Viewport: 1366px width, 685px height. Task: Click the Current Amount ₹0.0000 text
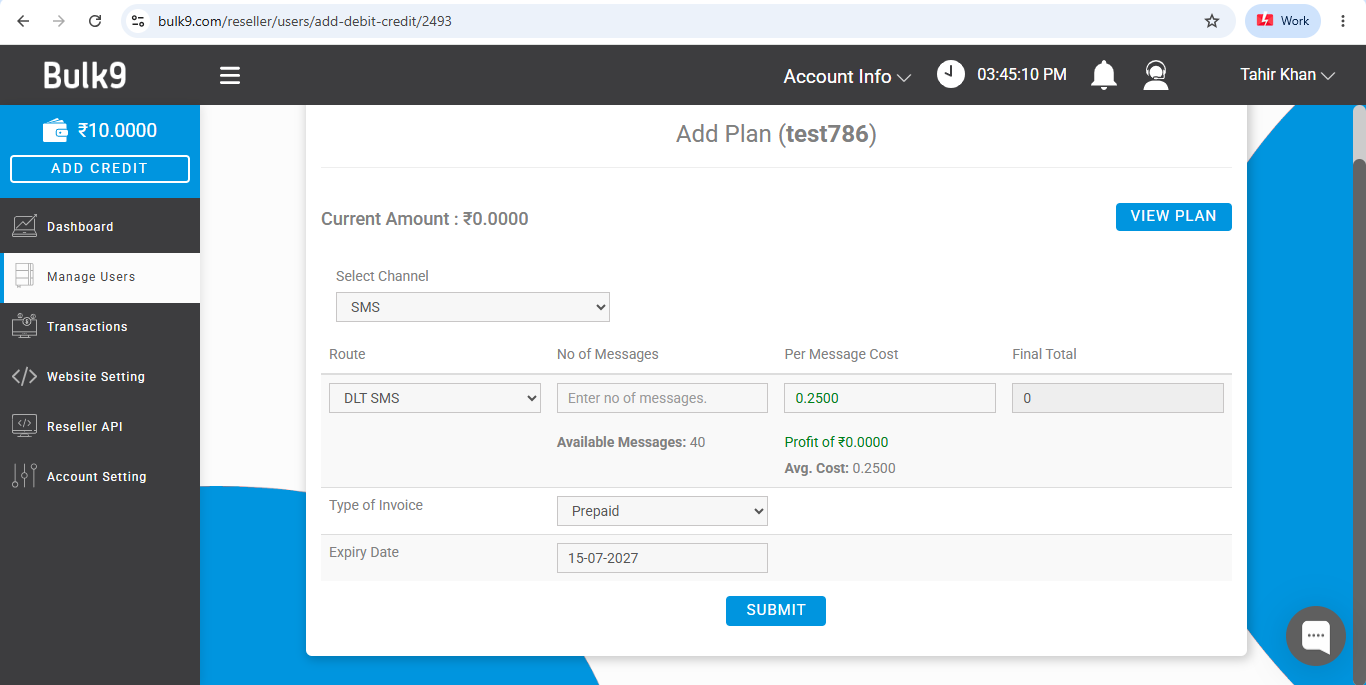pos(425,219)
